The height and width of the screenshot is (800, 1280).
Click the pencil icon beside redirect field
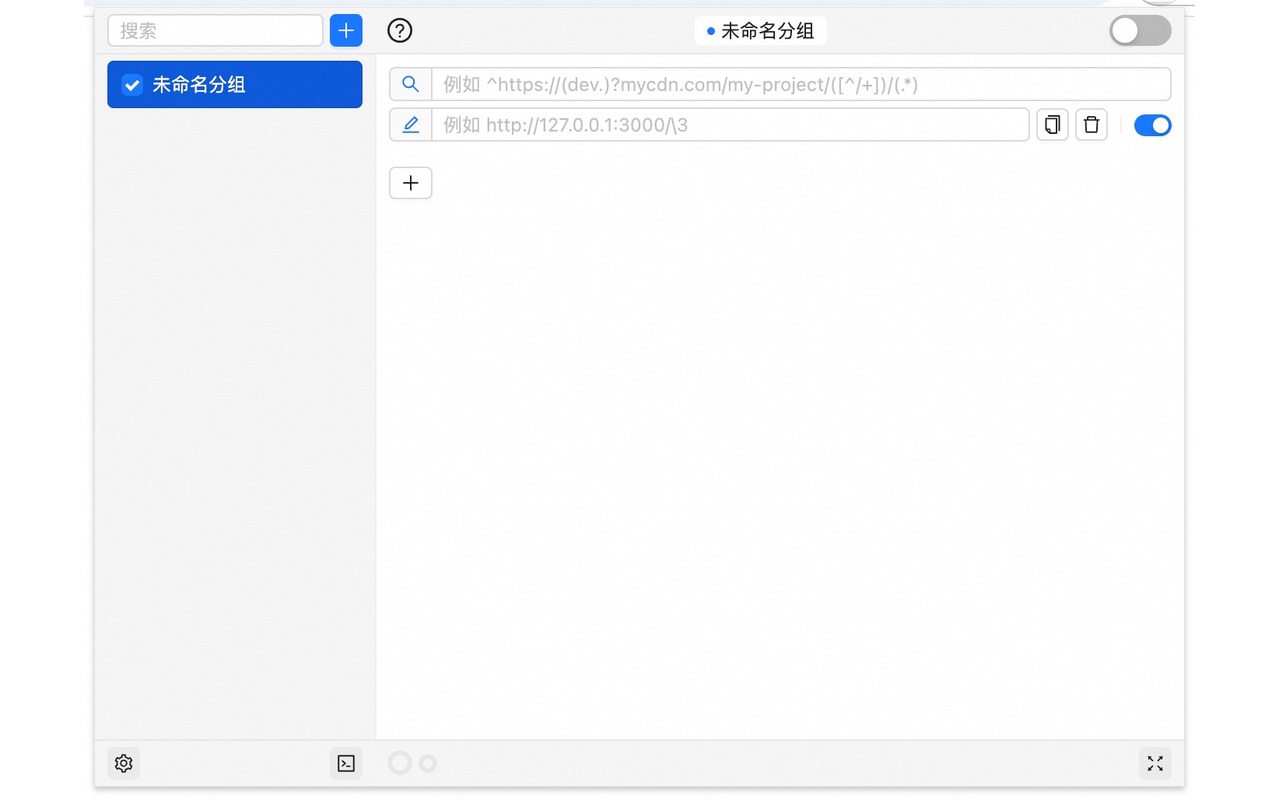click(410, 125)
